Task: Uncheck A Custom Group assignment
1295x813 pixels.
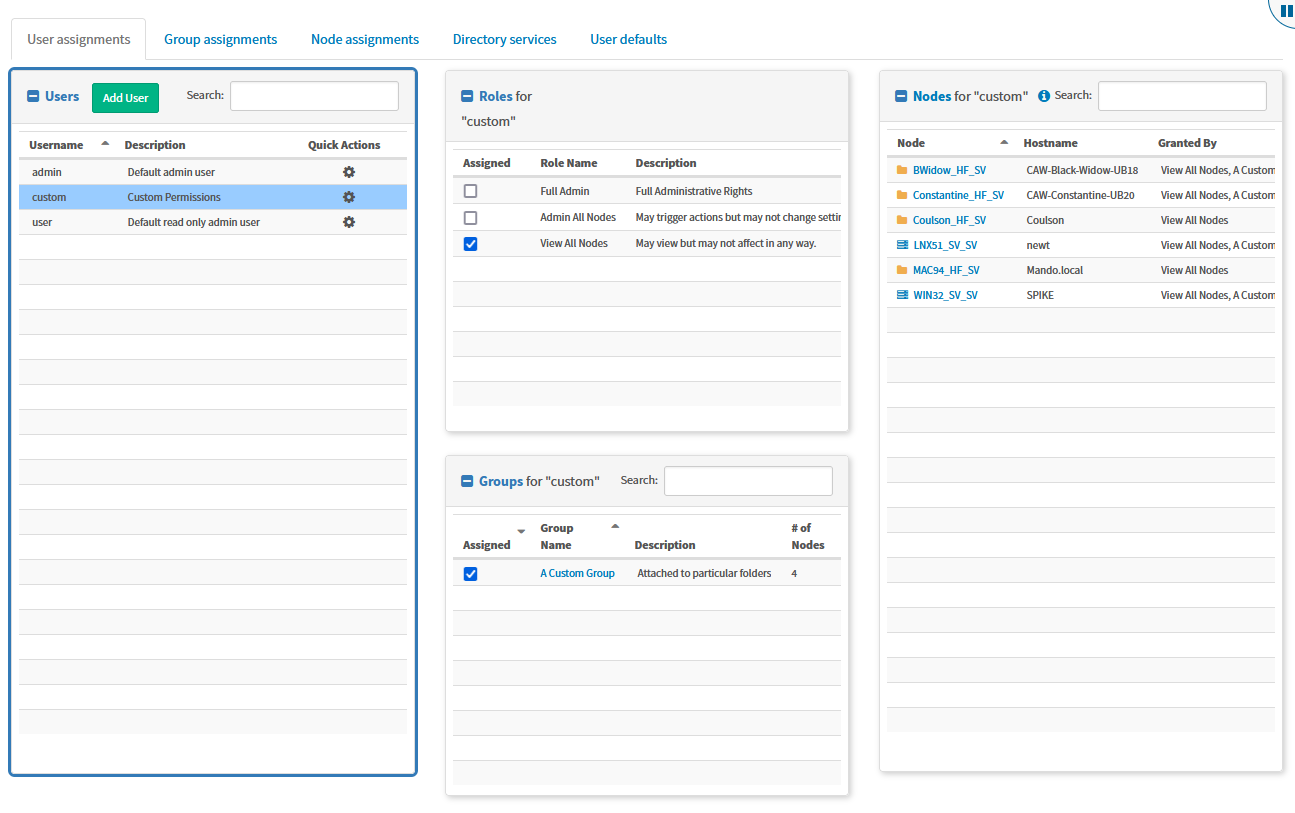Action: (470, 572)
